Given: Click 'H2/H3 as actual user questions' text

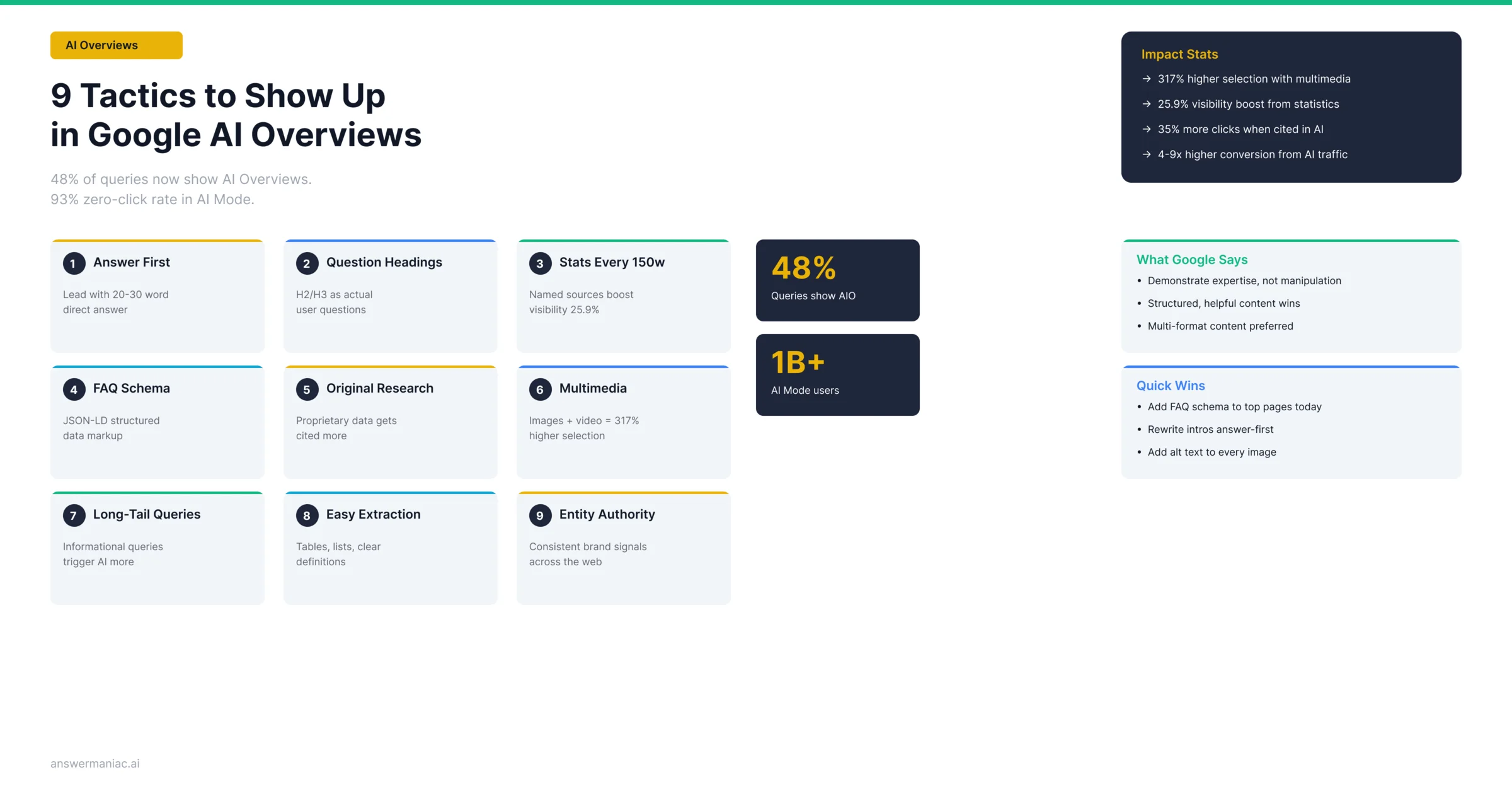Looking at the screenshot, I should pos(335,302).
